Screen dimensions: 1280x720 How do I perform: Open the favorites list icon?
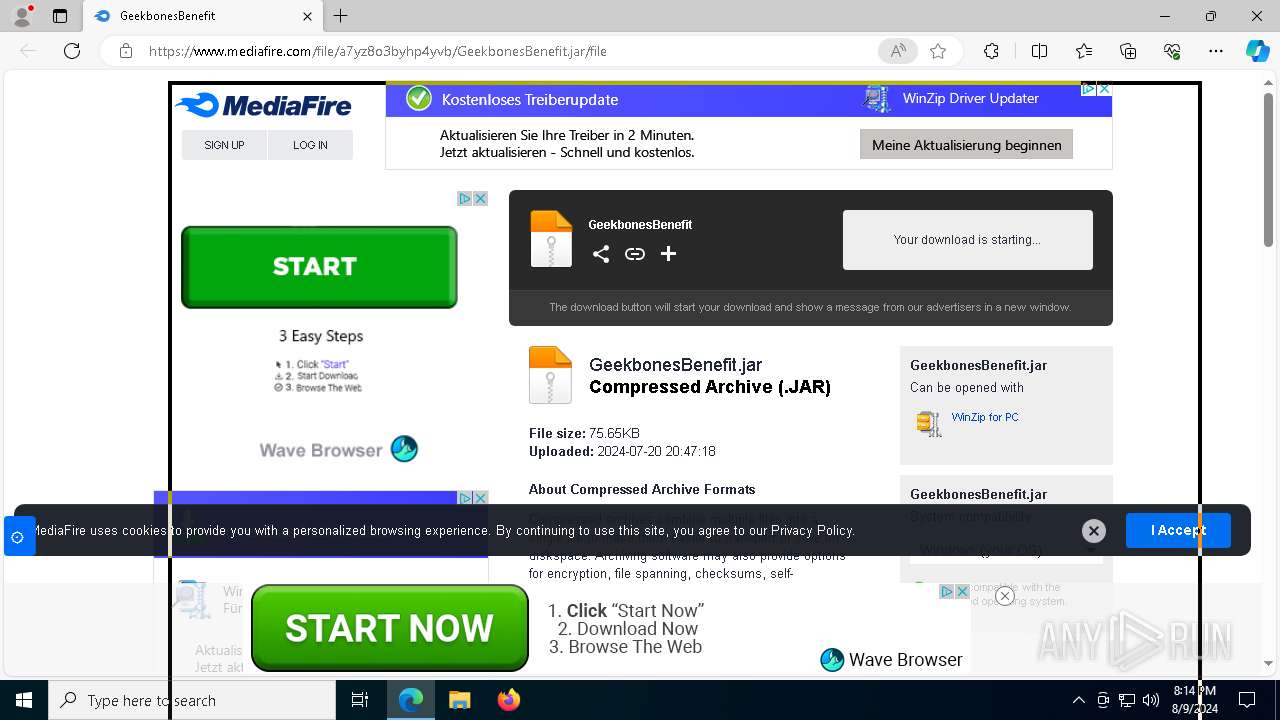[1084, 51]
